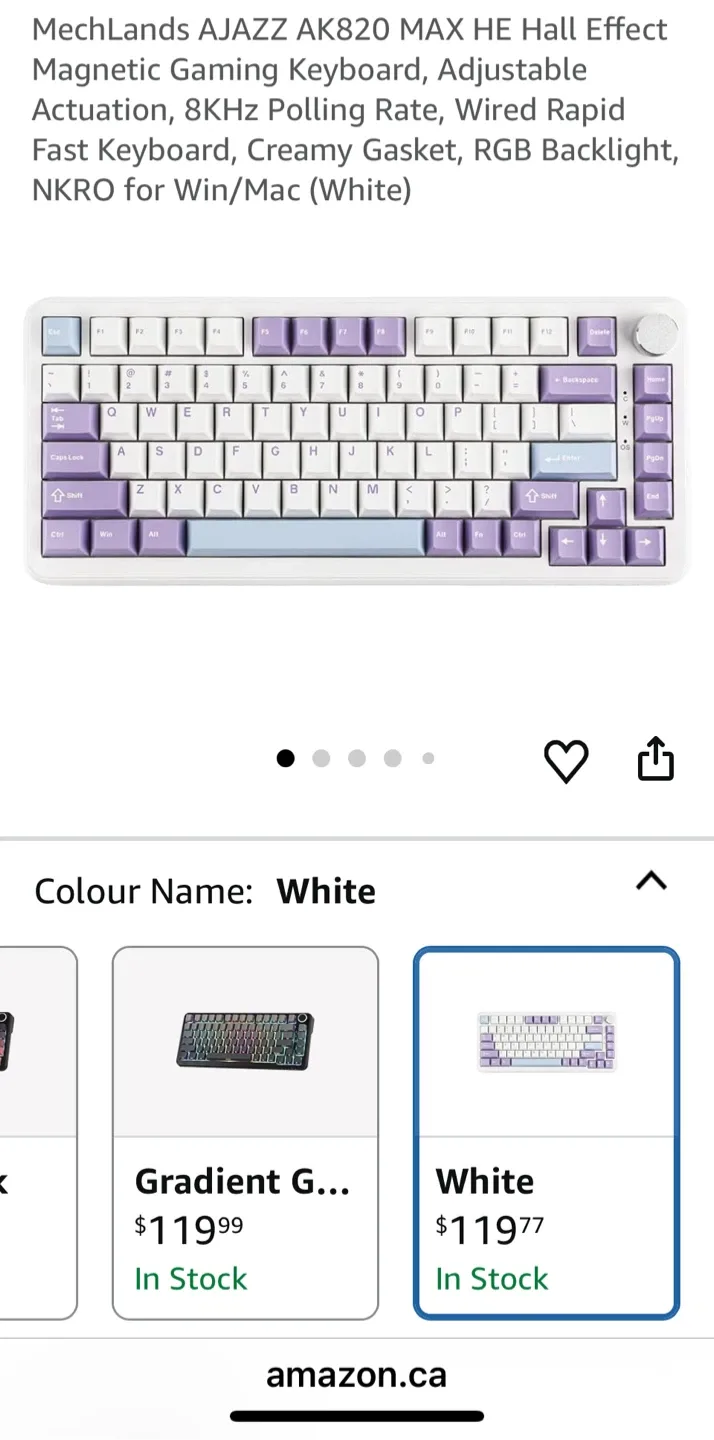Tap the amazon.ca address bar
The width and height of the screenshot is (714, 1440).
pos(357,1375)
